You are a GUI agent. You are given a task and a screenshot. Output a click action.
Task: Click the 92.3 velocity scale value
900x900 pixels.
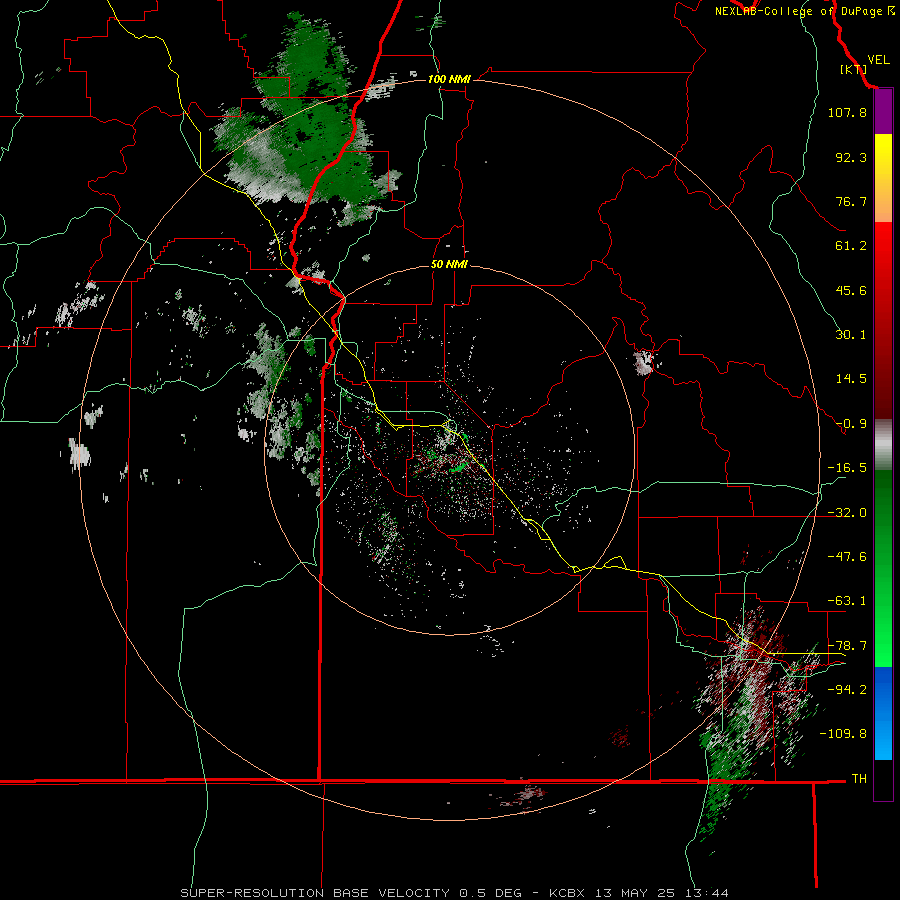pyautogui.click(x=851, y=157)
